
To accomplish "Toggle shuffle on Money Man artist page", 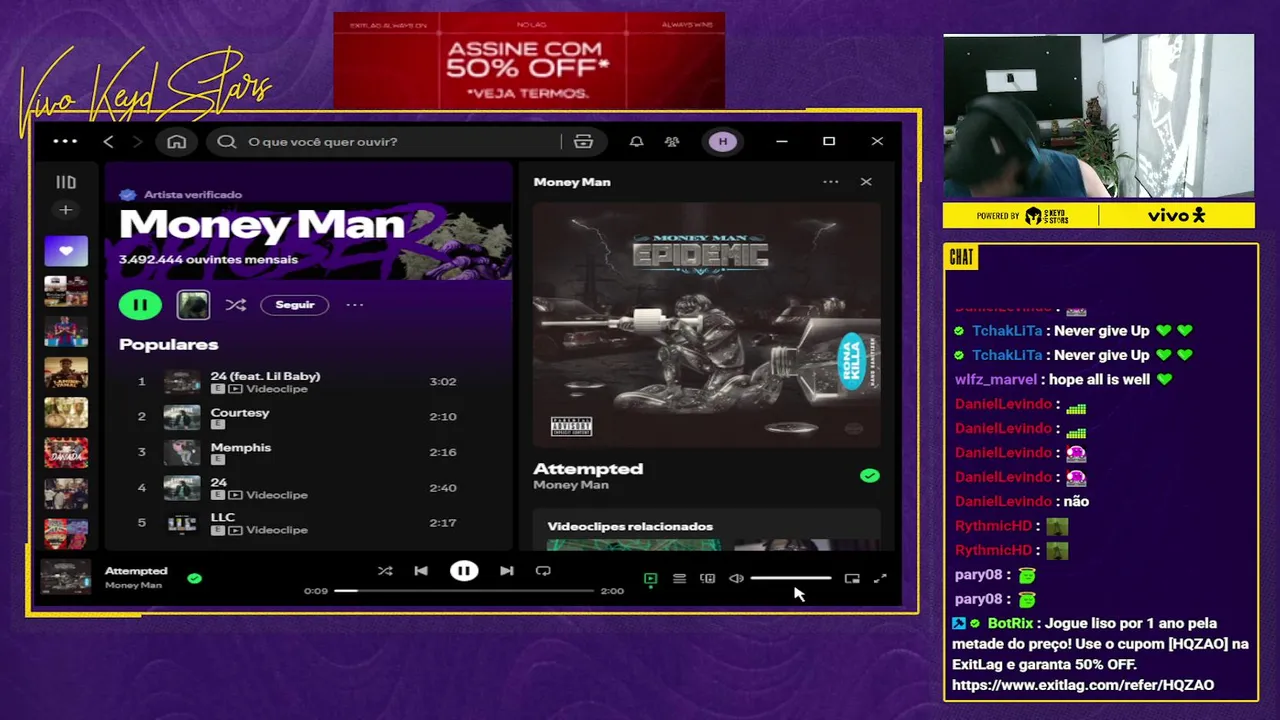I will tap(236, 305).
